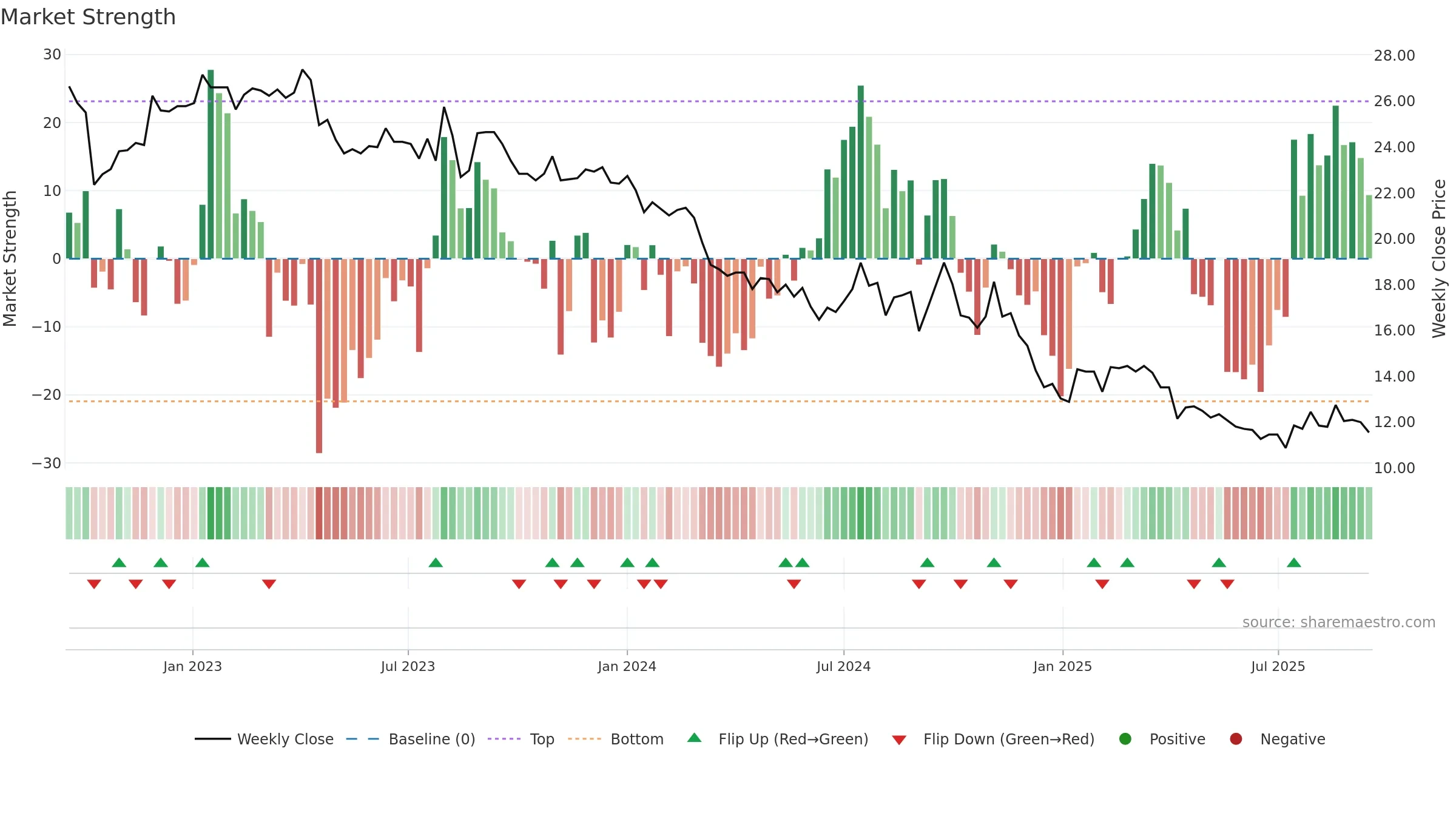Click the rotated 'Market Strength' left axis title
The height and width of the screenshot is (819, 1456).
point(10,258)
